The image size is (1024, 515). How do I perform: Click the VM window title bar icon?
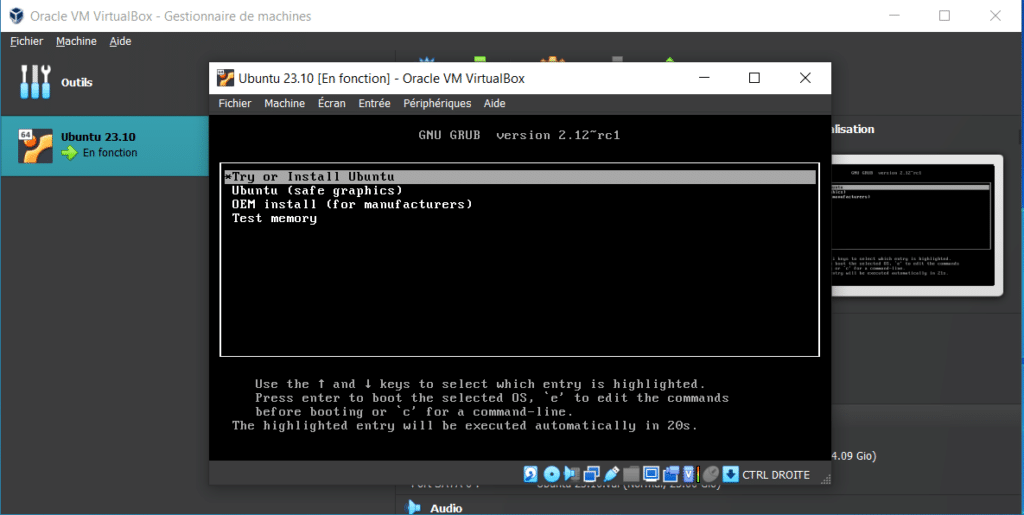click(225, 78)
